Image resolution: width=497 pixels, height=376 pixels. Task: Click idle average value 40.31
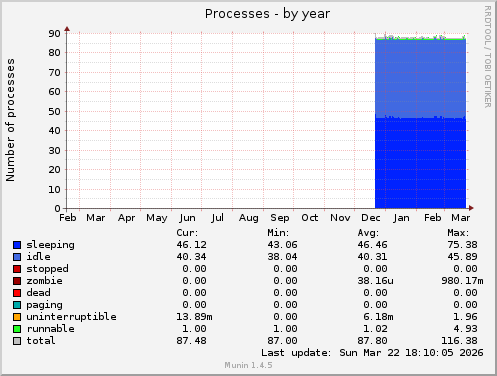pyautogui.click(x=373, y=257)
